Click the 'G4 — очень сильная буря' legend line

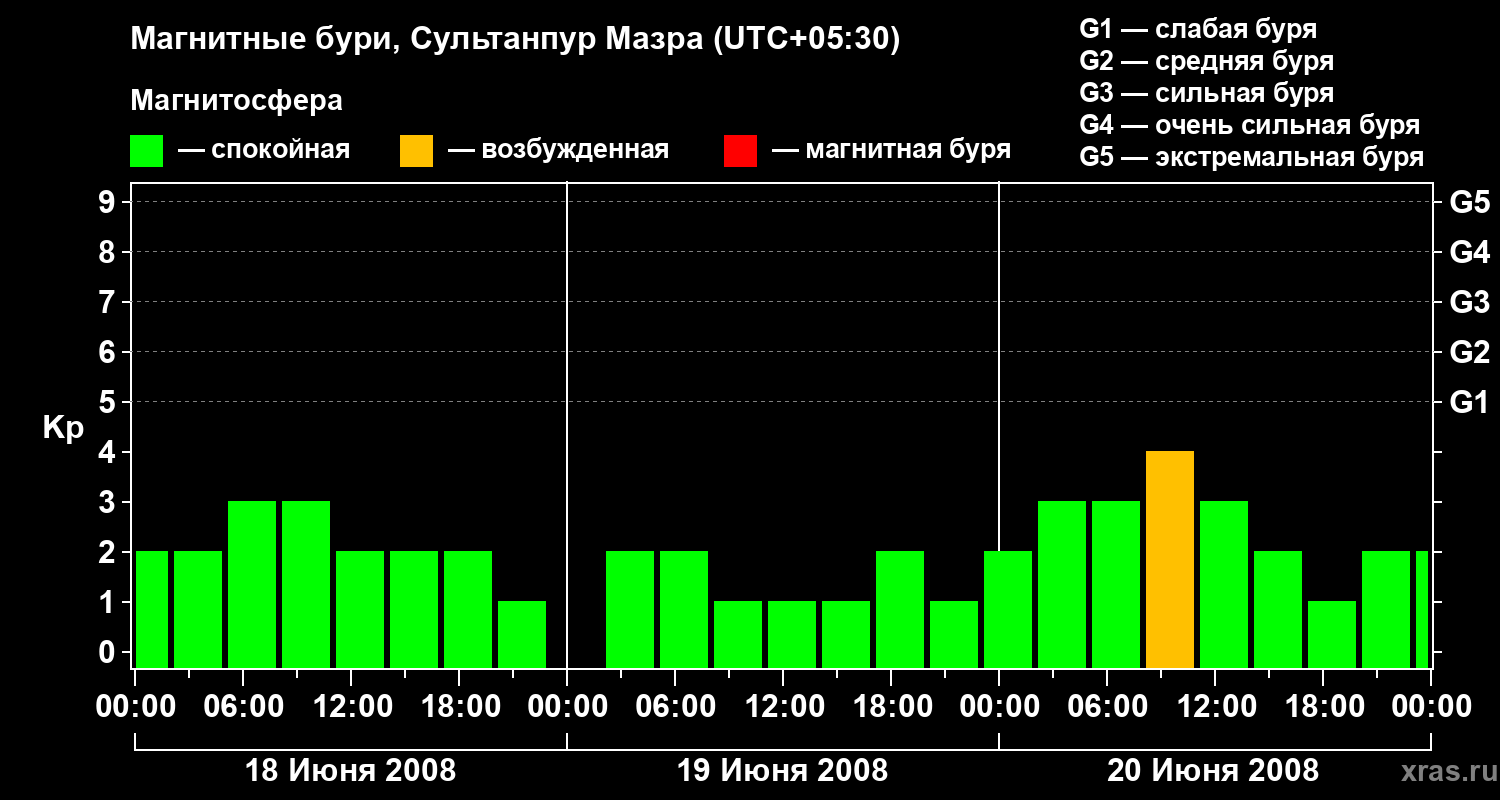[1250, 125]
